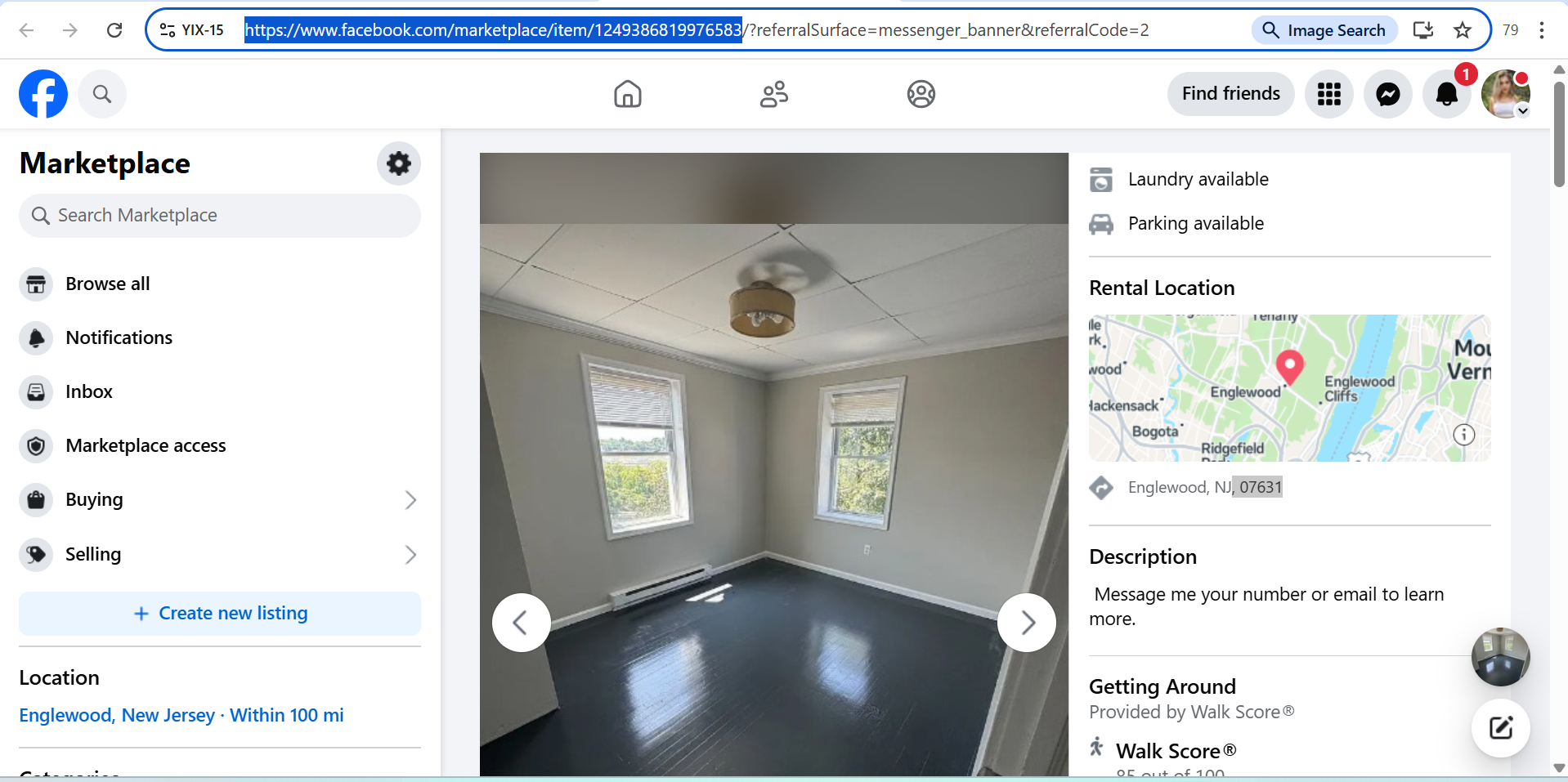Open the account profile picture menu
1568x782 pixels.
1506,94
